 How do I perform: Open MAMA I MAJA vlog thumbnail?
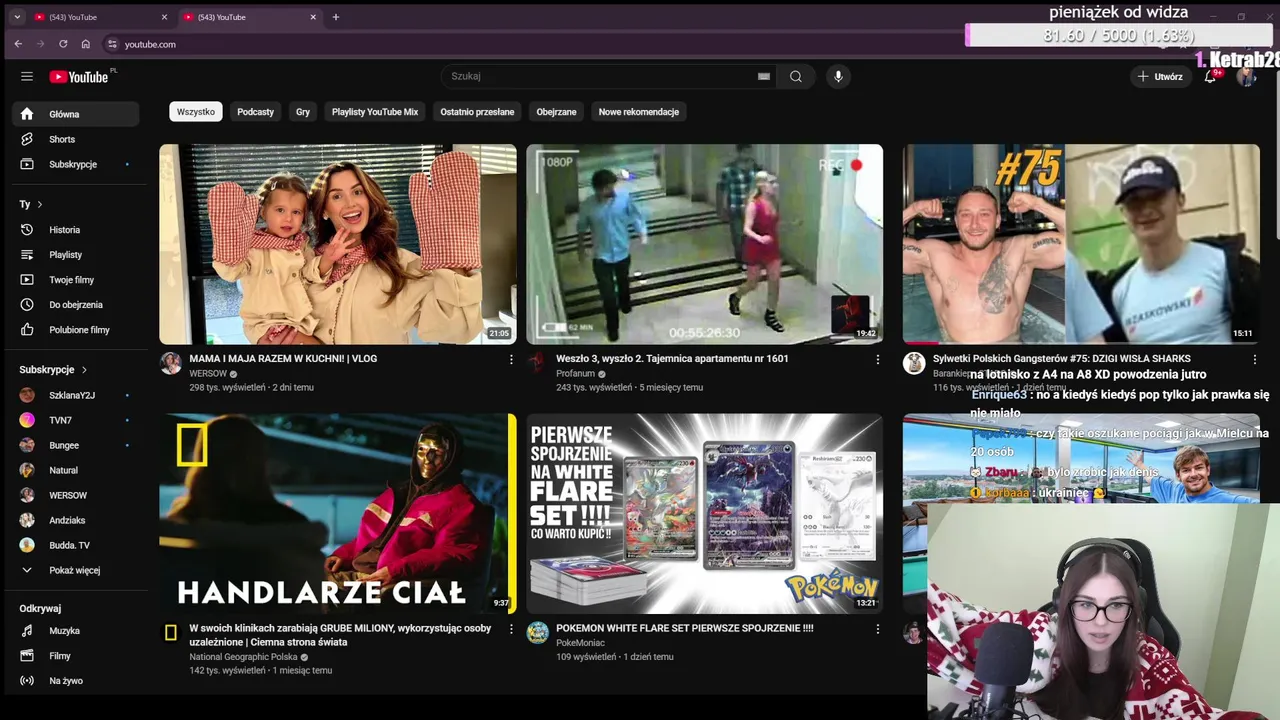338,244
